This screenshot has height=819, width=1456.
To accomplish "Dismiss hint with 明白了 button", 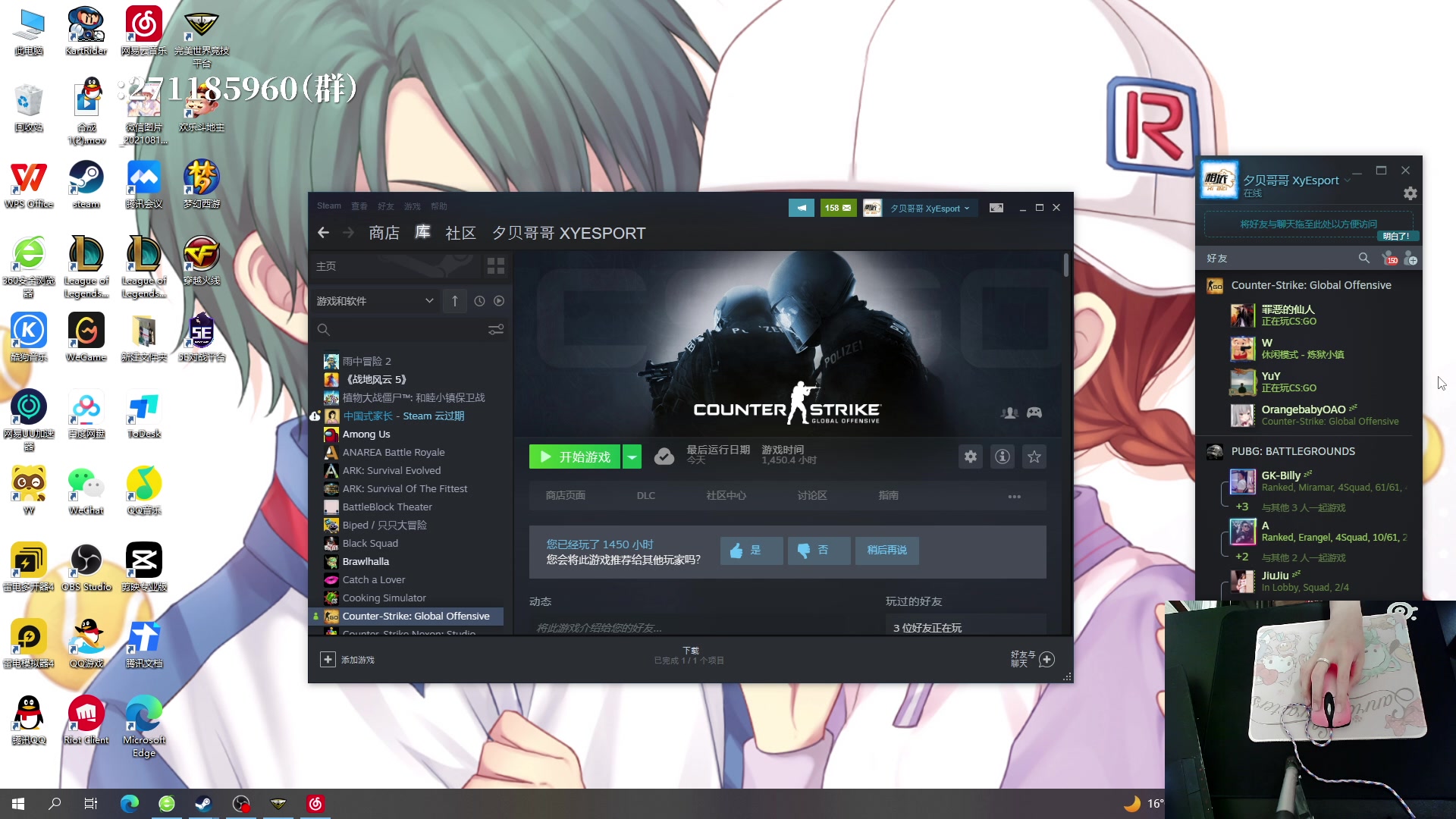I will coord(1396,236).
